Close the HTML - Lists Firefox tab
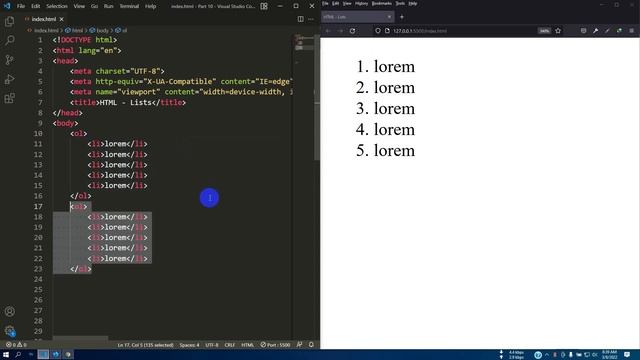 point(389,17)
